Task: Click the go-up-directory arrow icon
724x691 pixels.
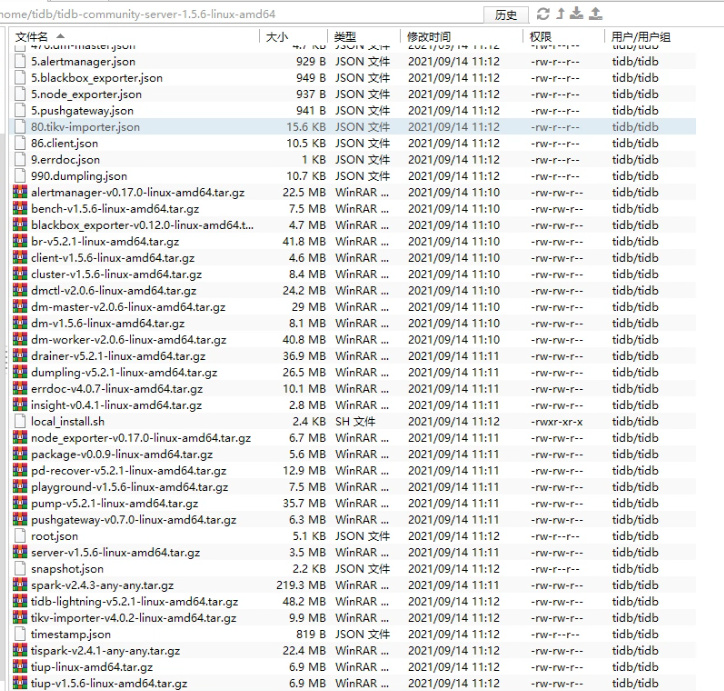Action: point(560,13)
